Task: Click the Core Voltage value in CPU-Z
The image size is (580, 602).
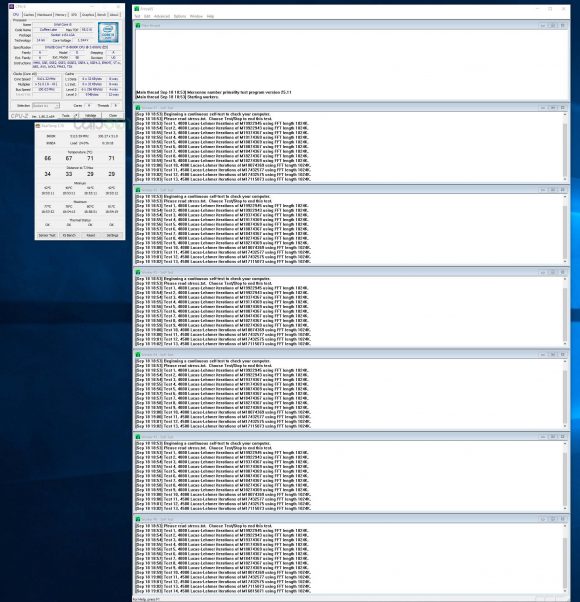Action: click(83, 40)
